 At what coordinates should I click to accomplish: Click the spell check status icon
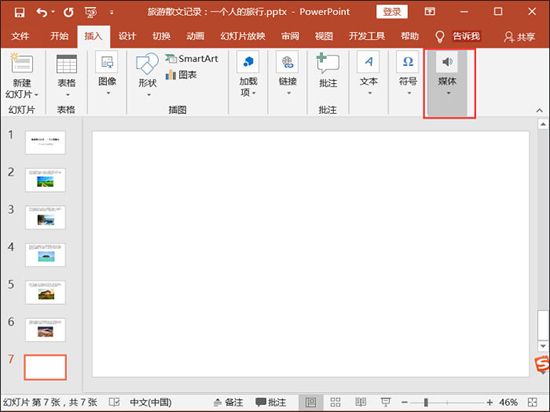coord(114,402)
